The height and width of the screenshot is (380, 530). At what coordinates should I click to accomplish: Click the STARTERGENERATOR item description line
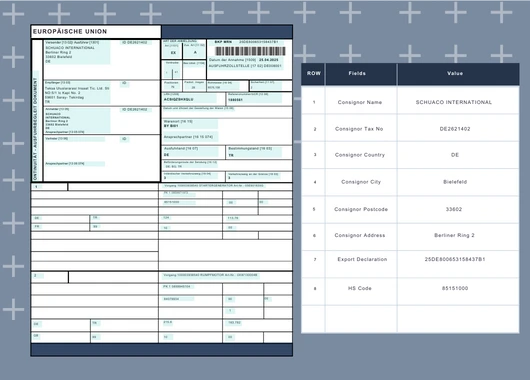tap(214, 186)
